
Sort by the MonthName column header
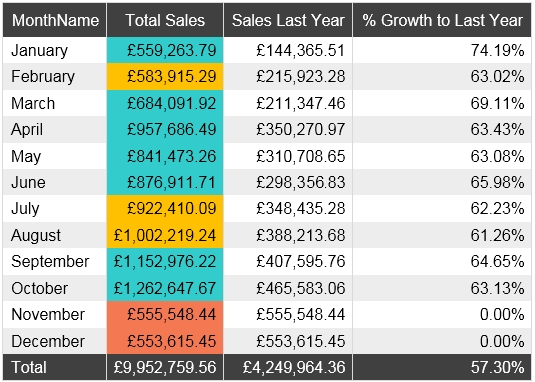pyautogui.click(x=55, y=20)
